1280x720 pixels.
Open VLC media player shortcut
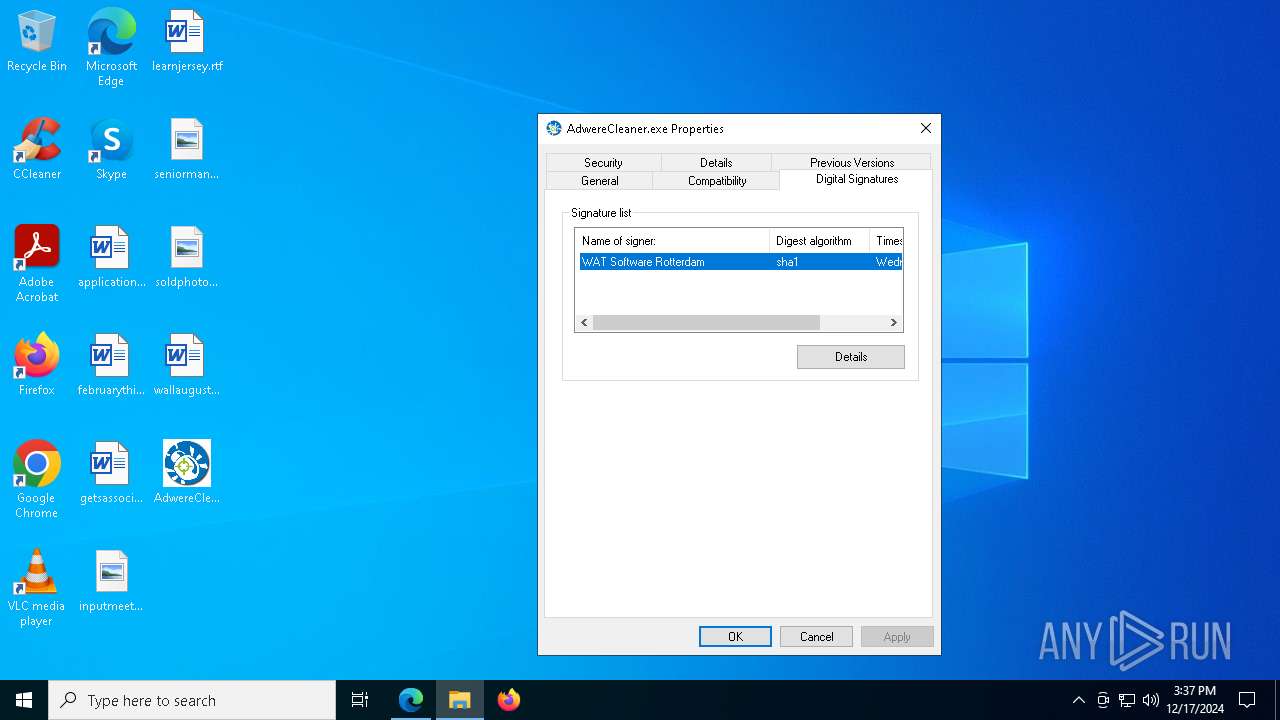click(37, 587)
